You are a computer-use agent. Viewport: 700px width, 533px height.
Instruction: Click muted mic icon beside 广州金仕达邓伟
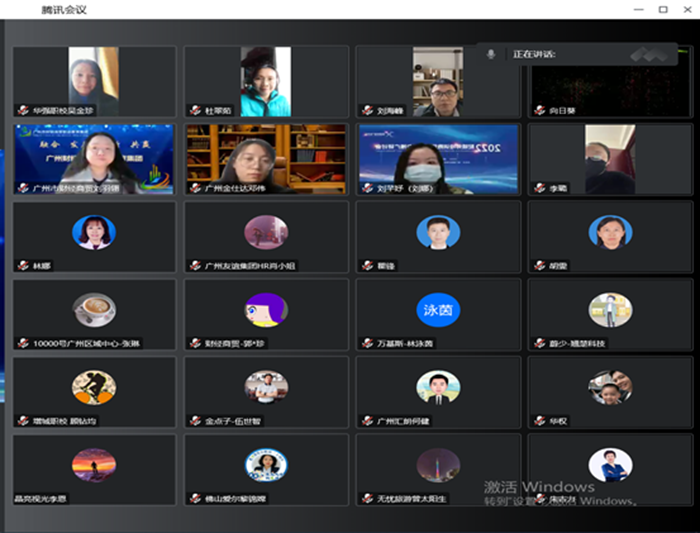tap(195, 188)
